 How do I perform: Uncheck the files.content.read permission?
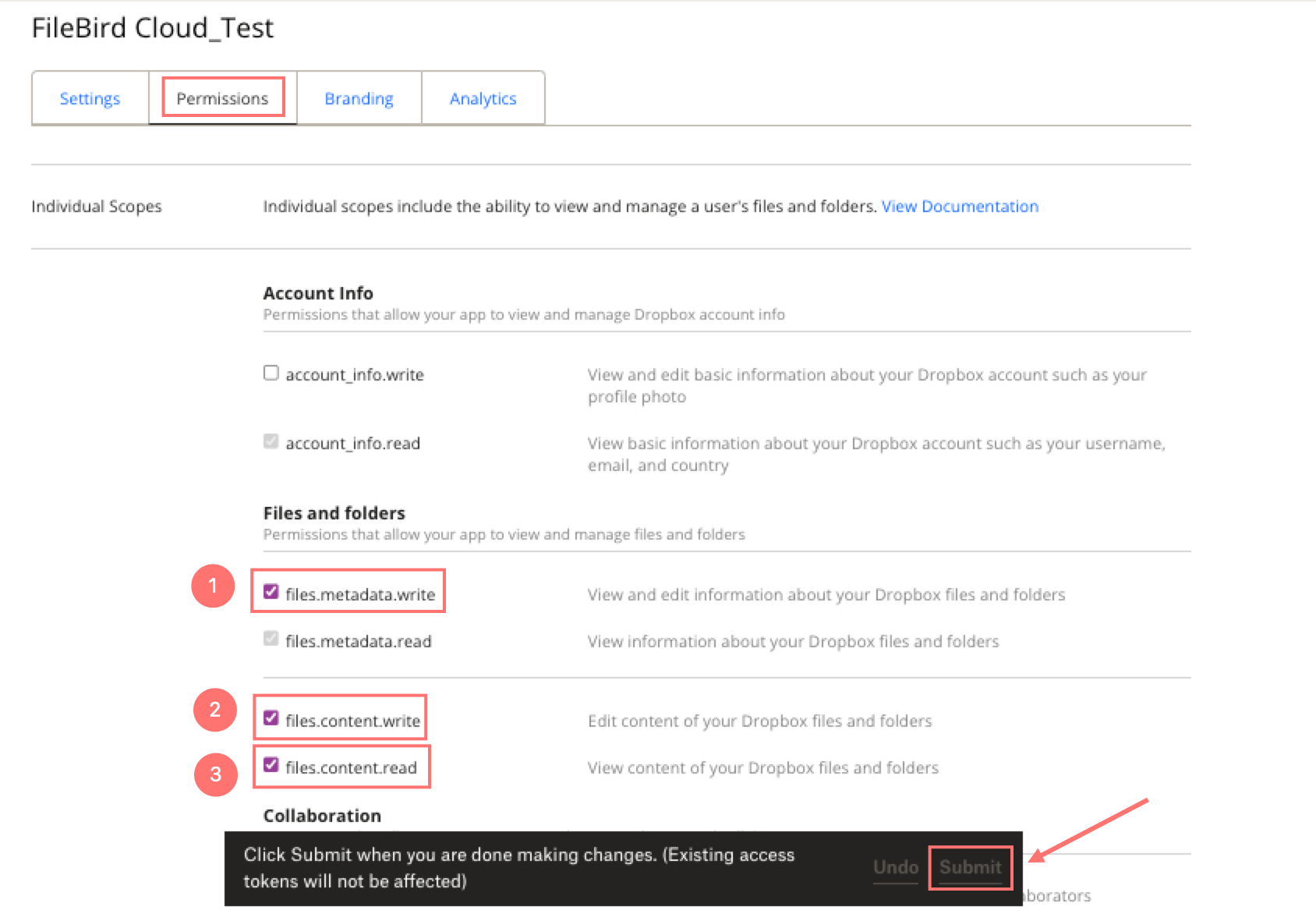click(x=271, y=765)
